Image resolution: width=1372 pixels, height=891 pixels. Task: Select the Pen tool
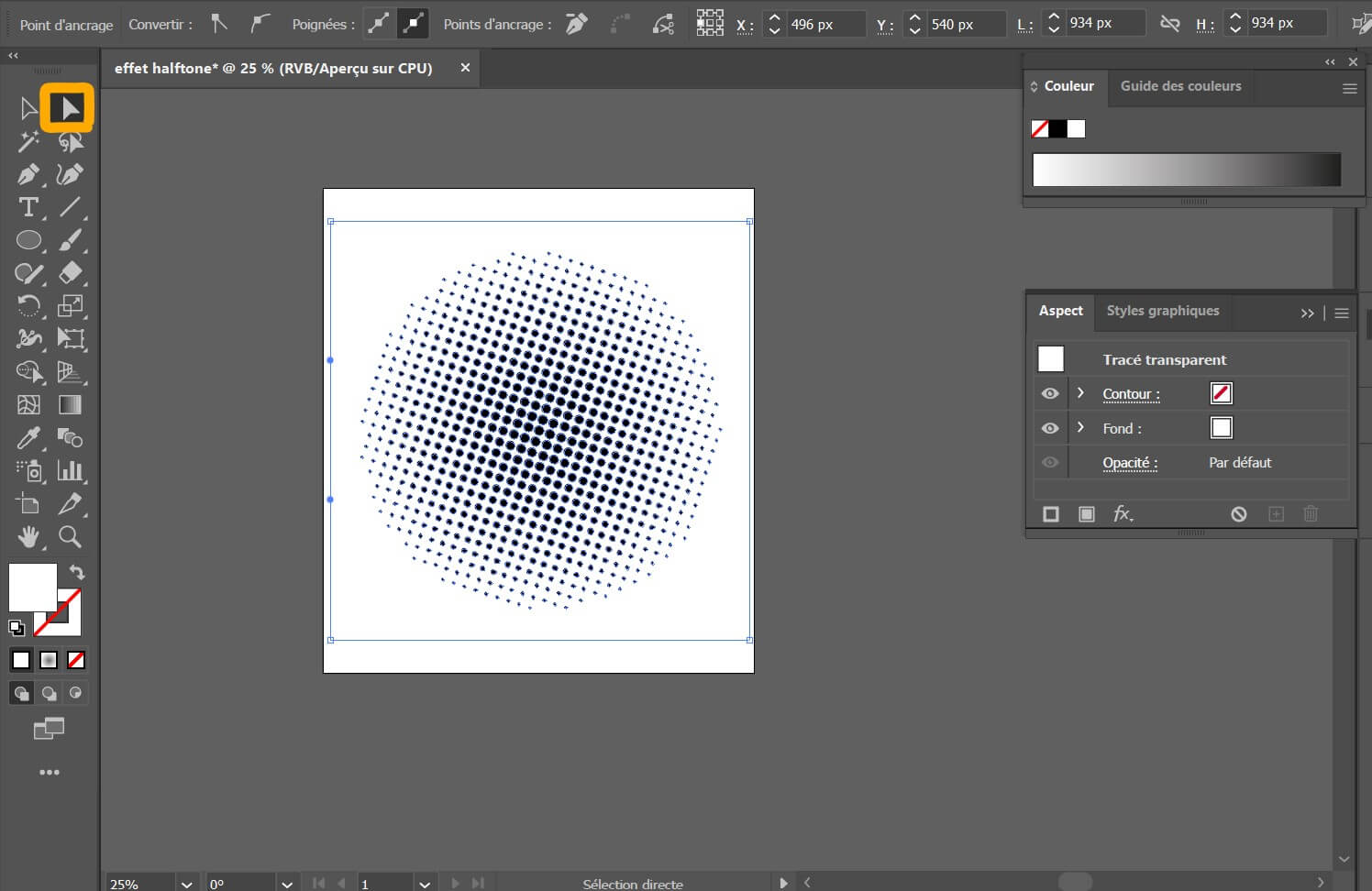[x=28, y=174]
